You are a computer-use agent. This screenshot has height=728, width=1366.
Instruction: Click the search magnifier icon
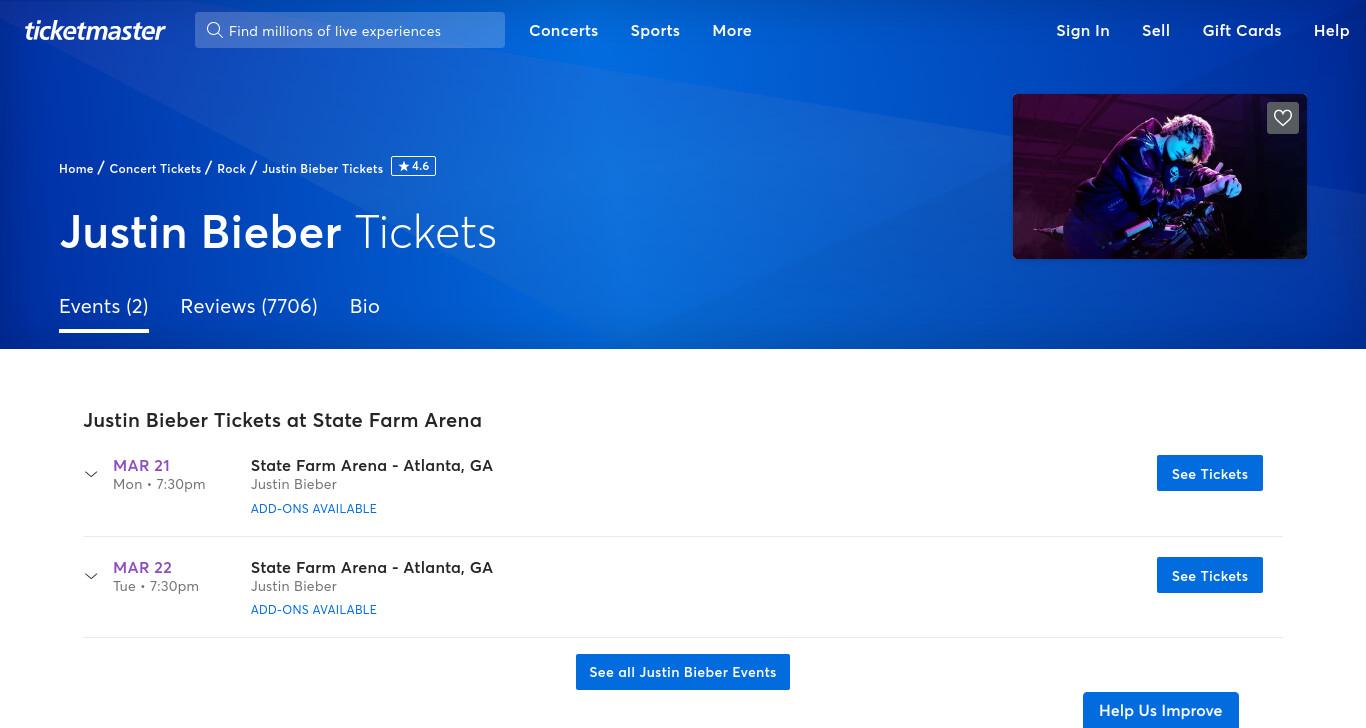pyautogui.click(x=214, y=30)
